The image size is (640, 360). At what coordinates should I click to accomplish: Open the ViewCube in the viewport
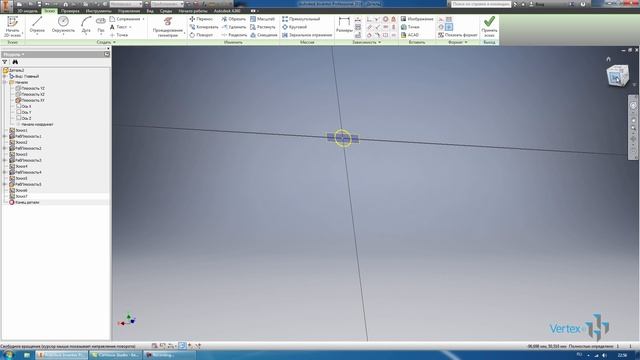pos(617,76)
